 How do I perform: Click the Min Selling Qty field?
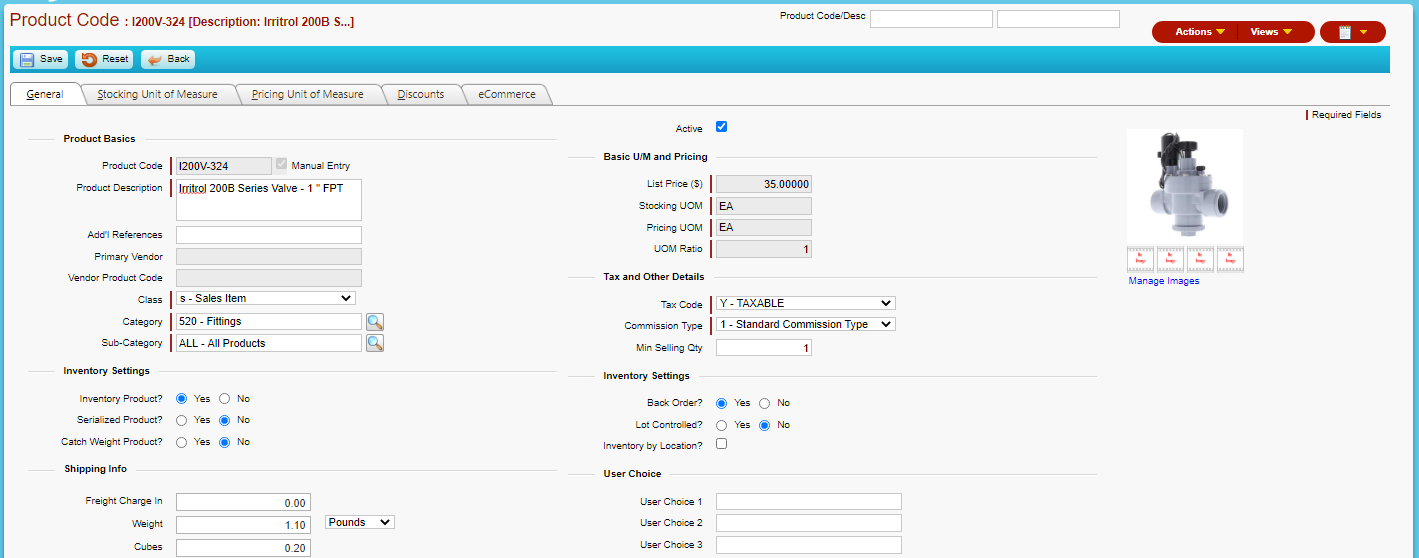coord(764,348)
